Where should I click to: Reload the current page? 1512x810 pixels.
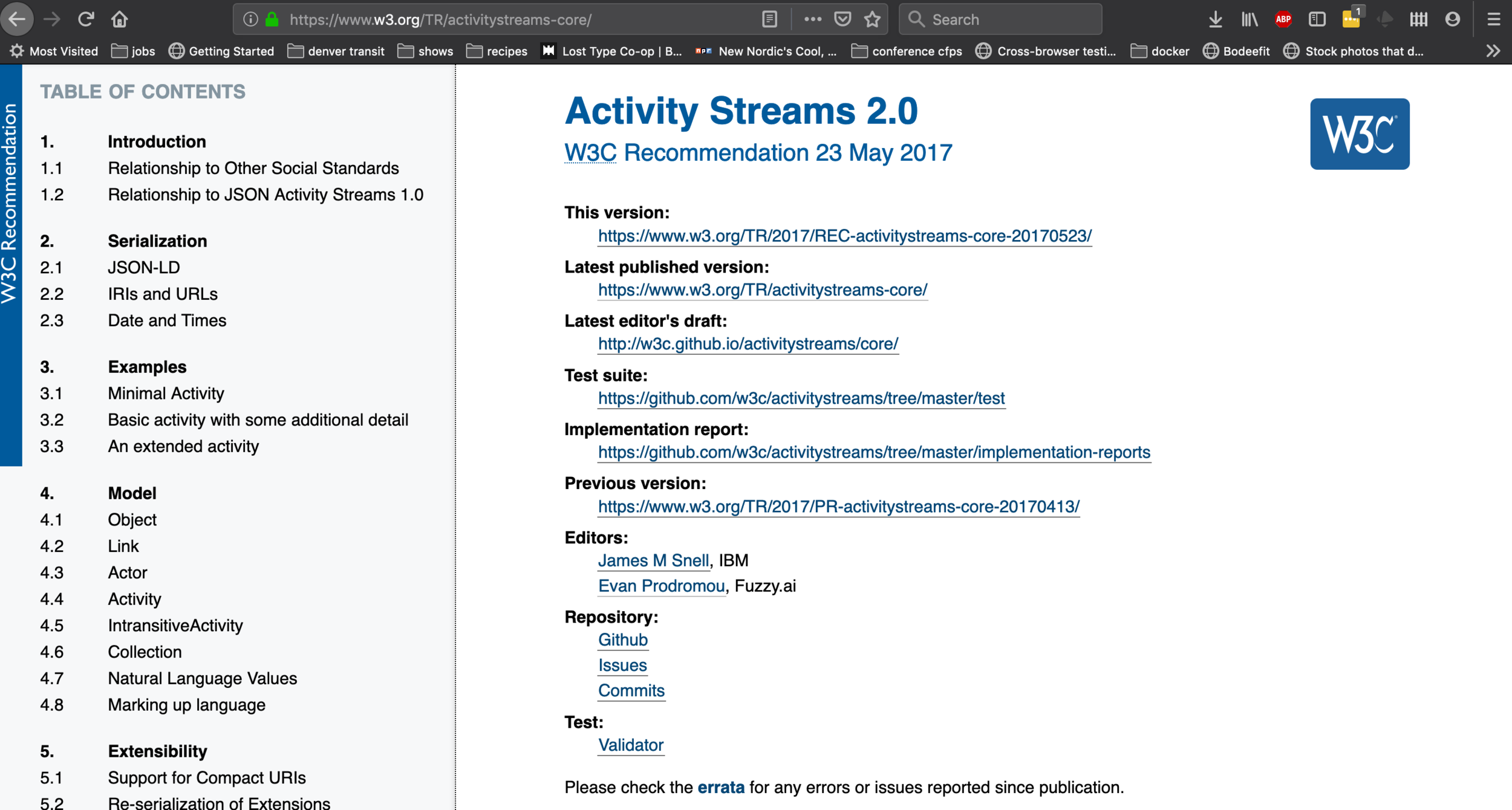[x=85, y=19]
